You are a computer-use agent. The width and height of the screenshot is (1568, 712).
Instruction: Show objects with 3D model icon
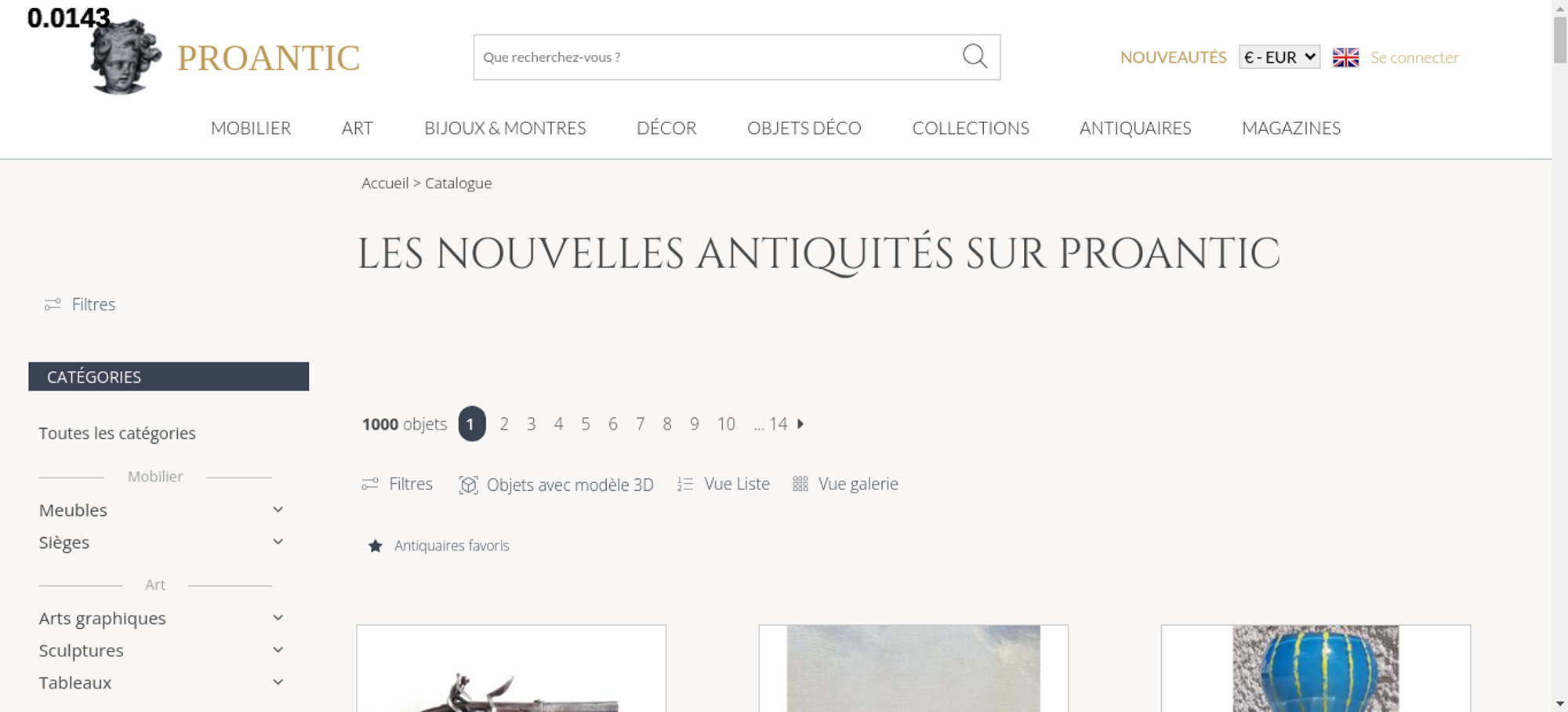click(x=468, y=485)
